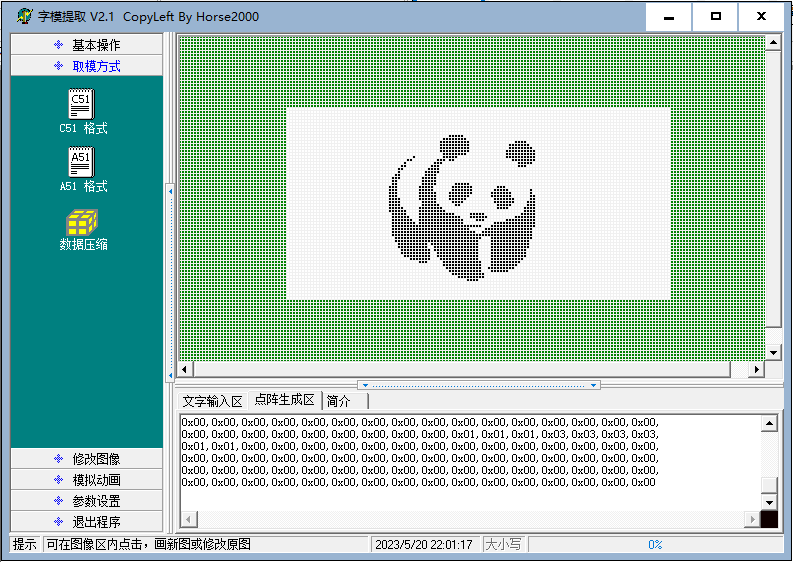Click the image canvas scroll-left arrow
Image resolution: width=793 pixels, height=562 pixels.
click(185, 369)
